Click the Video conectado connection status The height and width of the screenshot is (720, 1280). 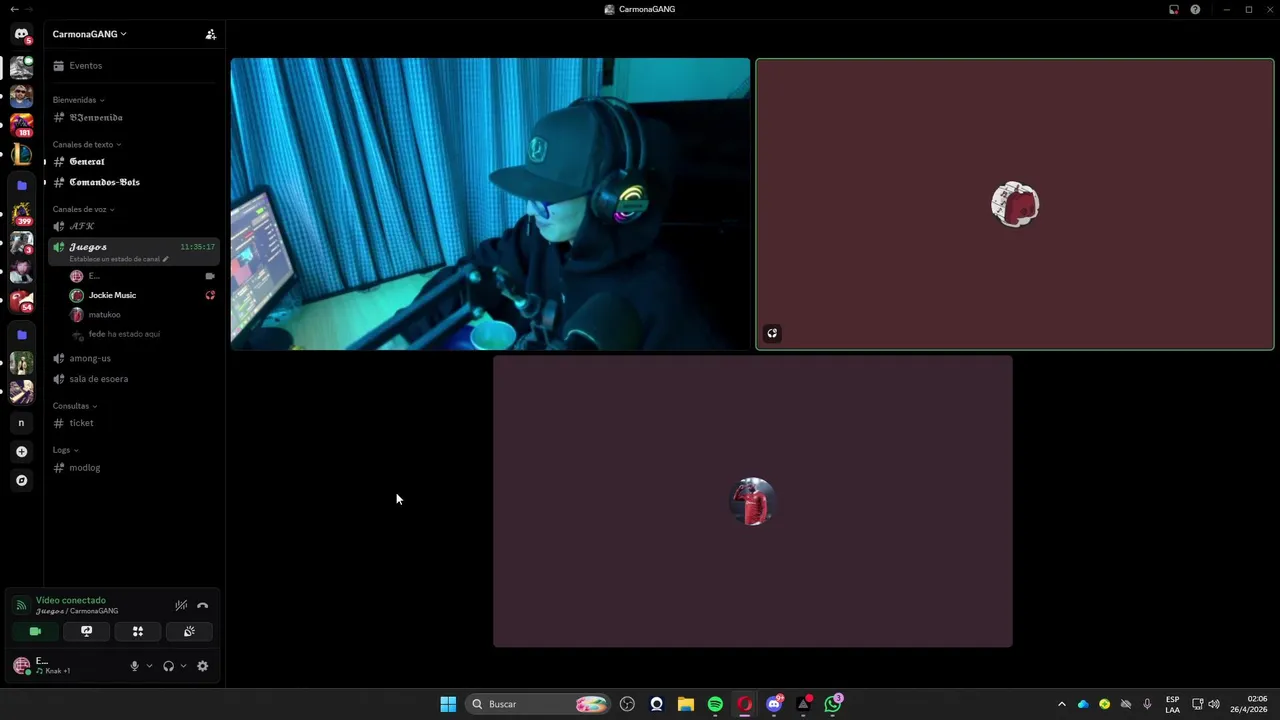click(71, 600)
